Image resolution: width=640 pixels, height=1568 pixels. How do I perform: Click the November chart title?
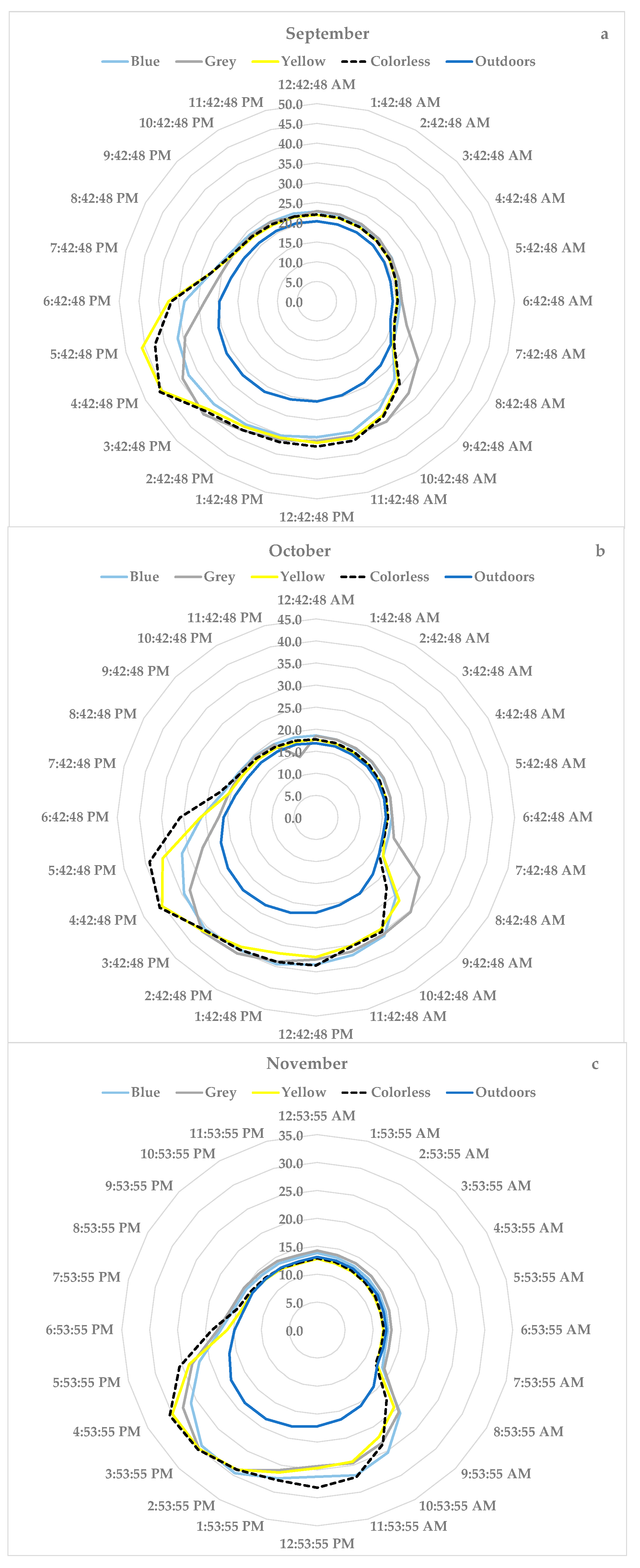[x=307, y=1063]
